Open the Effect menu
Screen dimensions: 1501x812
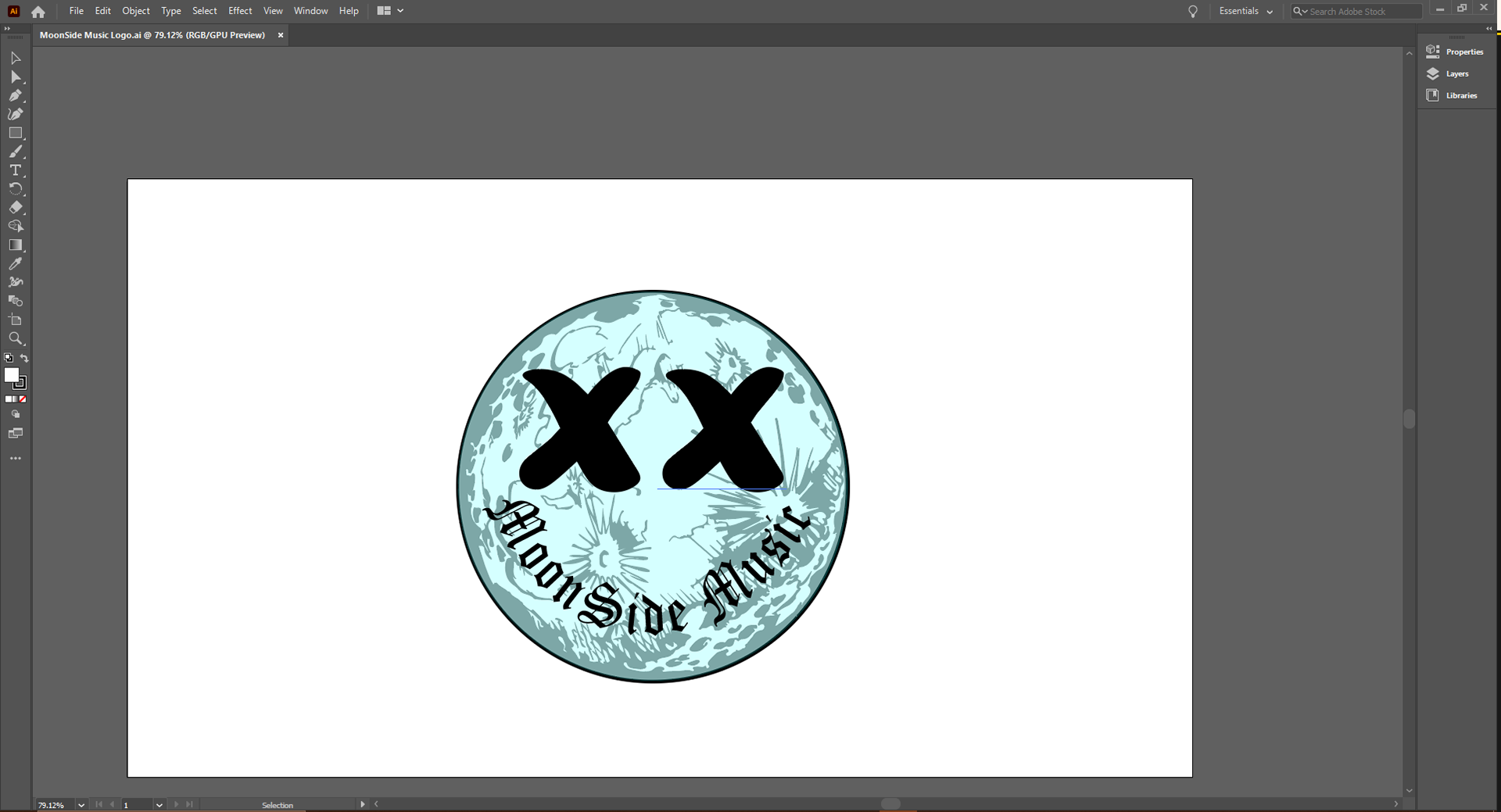click(240, 11)
